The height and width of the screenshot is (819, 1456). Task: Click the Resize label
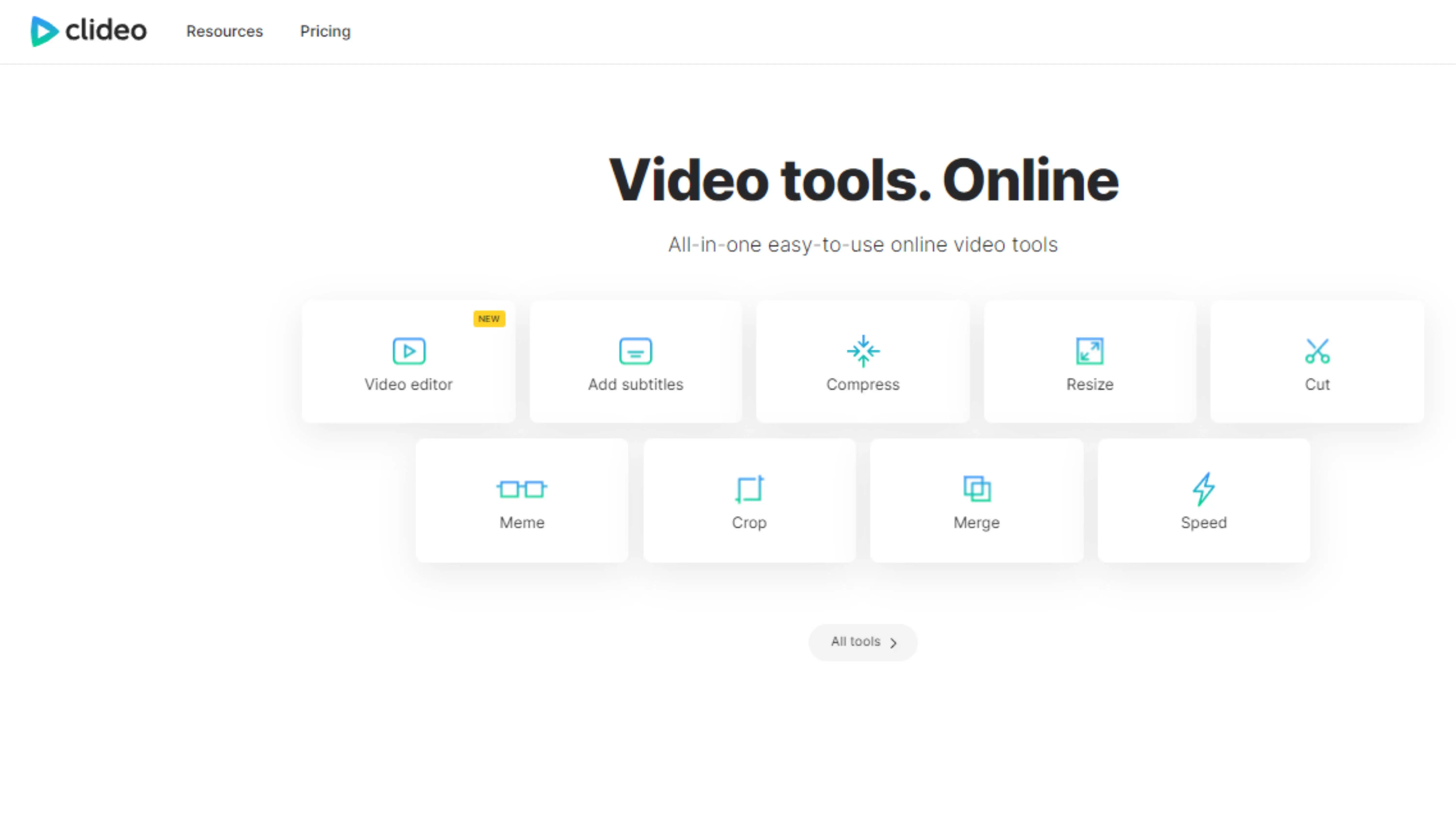pos(1090,384)
